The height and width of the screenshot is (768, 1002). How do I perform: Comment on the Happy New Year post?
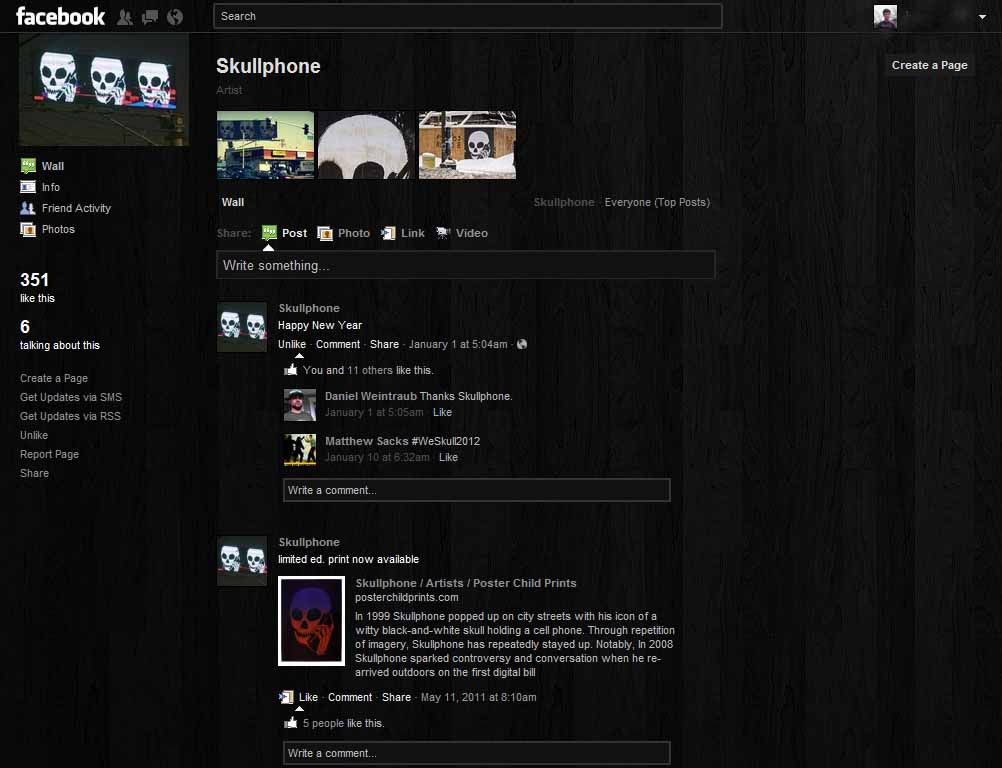(338, 344)
